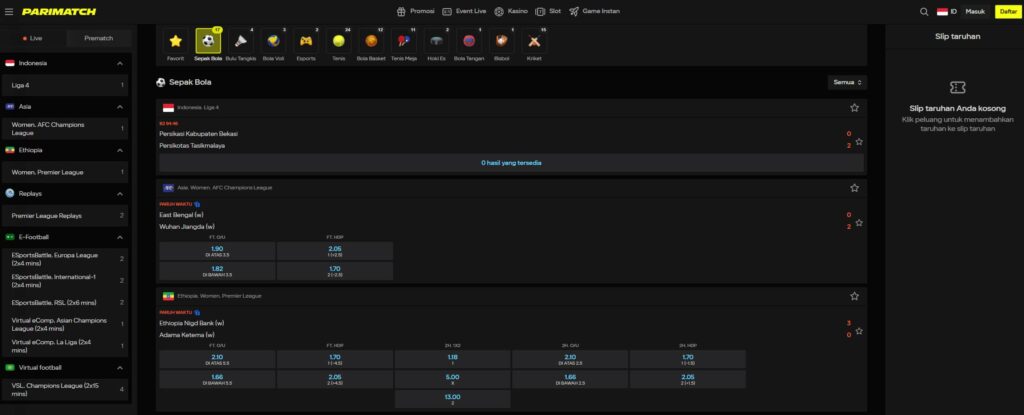1024x415 pixels.
Task: Open ESportsBattle. Europa League sidebar item
Action: click(x=67, y=259)
